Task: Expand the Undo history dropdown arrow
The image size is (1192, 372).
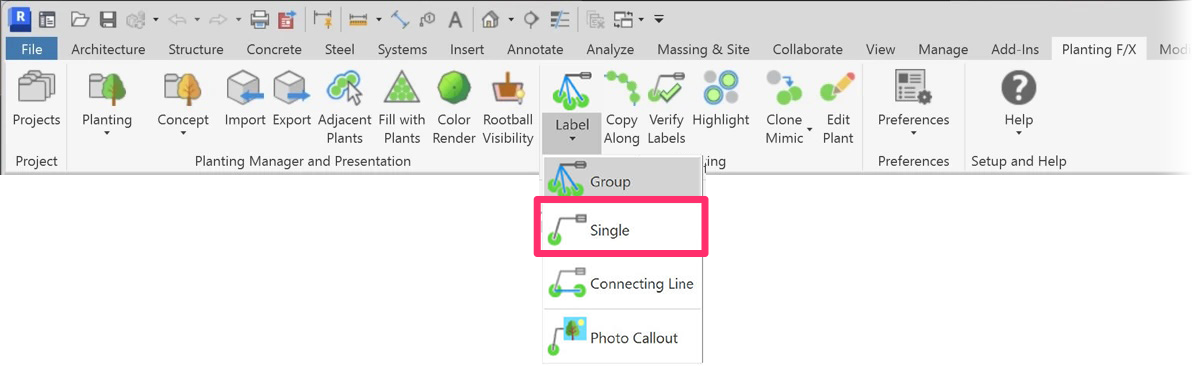Action: [197, 19]
